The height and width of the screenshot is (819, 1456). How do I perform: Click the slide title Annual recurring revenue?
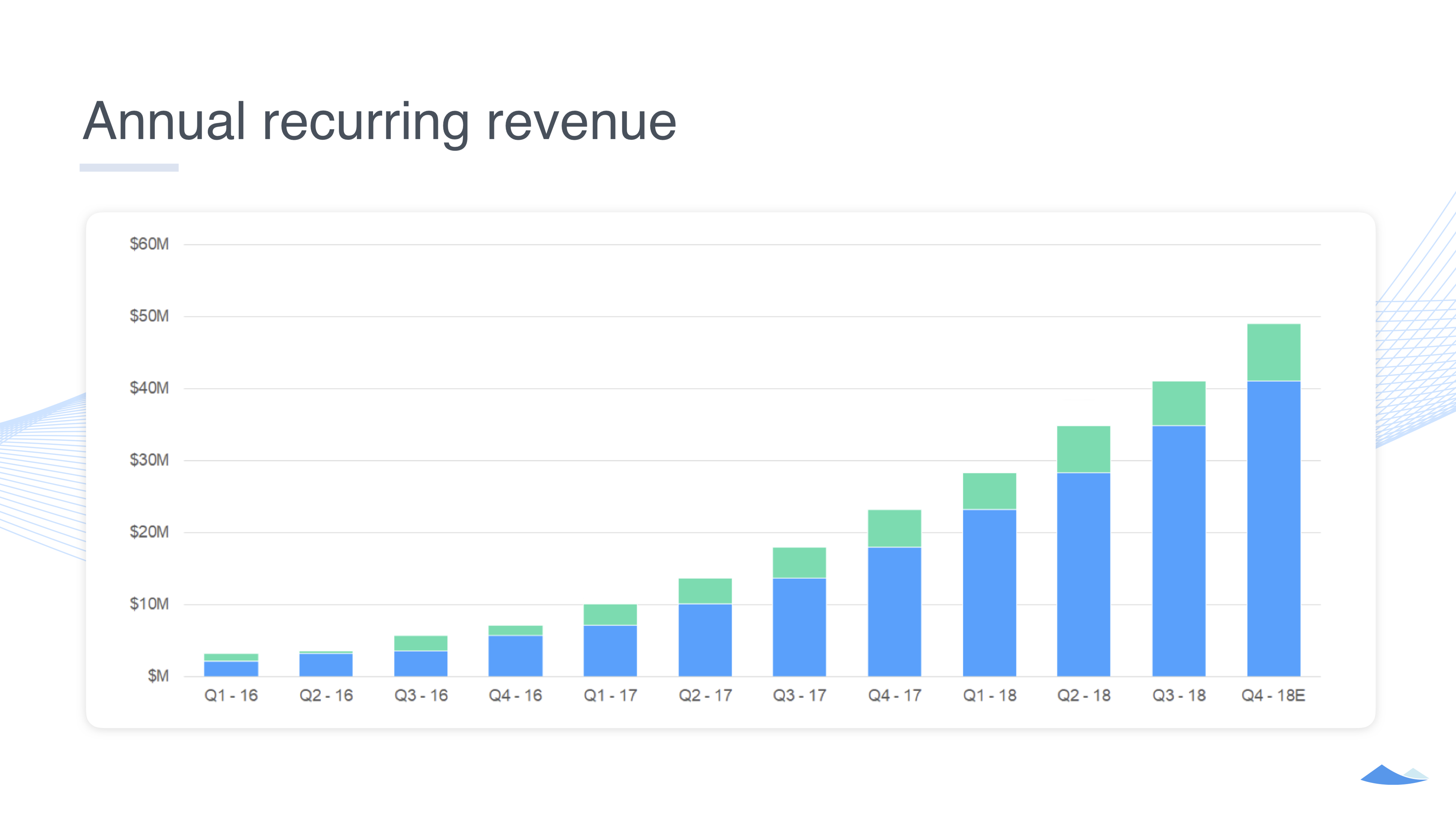(381, 121)
